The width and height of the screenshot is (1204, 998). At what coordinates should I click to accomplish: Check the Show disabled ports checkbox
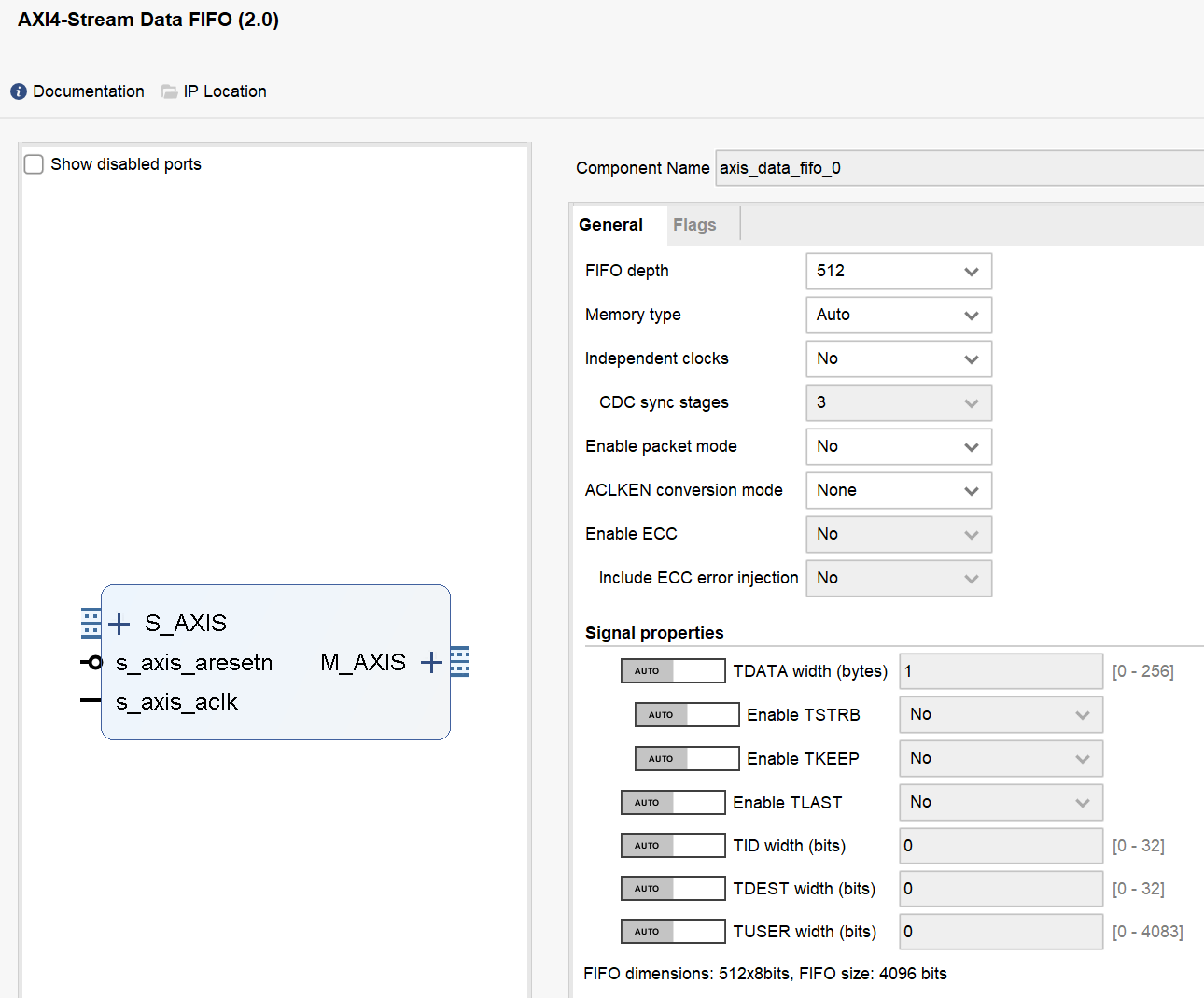coord(34,163)
